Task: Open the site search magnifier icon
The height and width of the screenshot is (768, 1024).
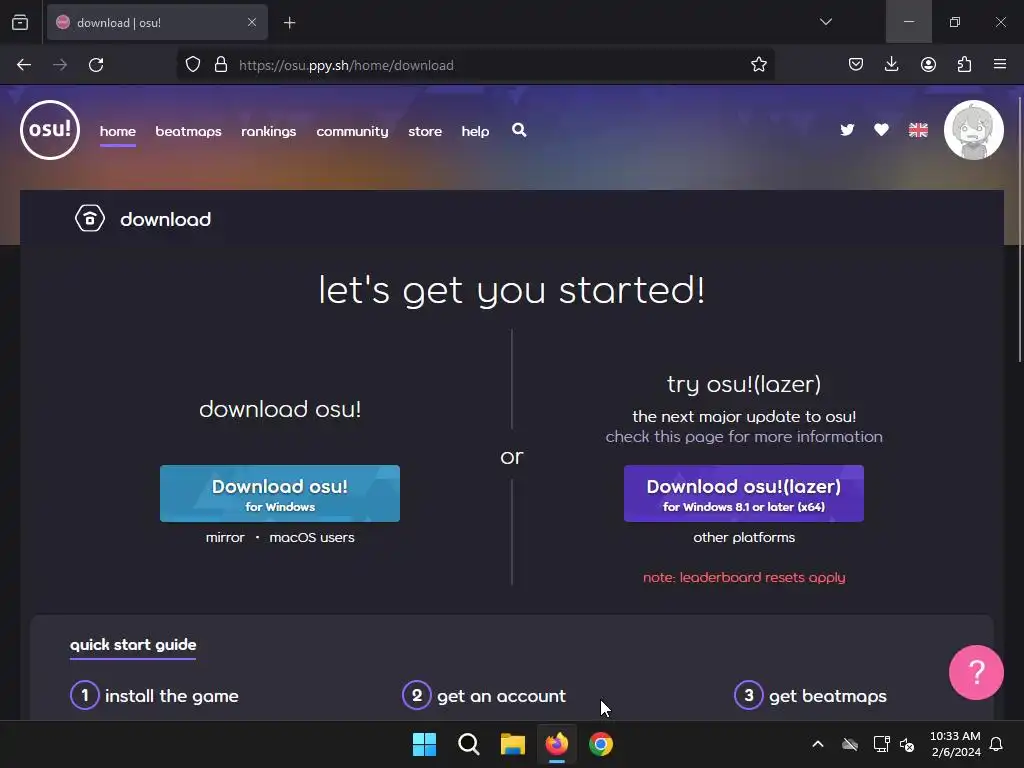Action: point(519,130)
